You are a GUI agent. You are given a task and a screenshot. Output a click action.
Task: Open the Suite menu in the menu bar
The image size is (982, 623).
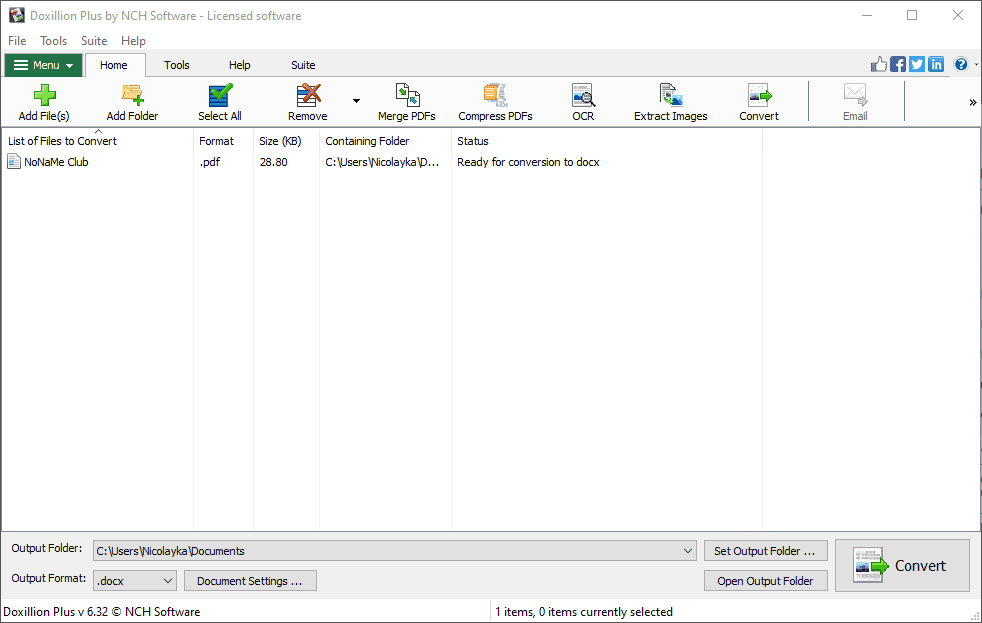[94, 41]
